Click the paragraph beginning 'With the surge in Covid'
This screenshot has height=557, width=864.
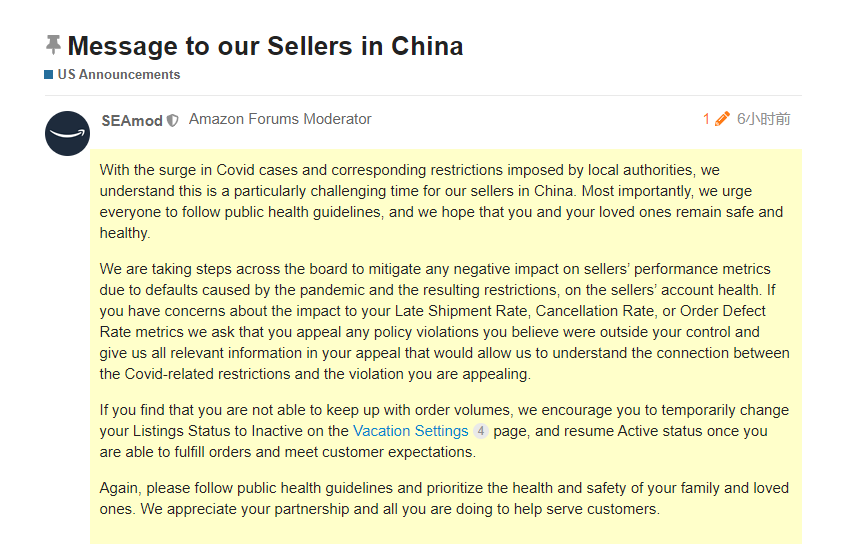[440, 201]
